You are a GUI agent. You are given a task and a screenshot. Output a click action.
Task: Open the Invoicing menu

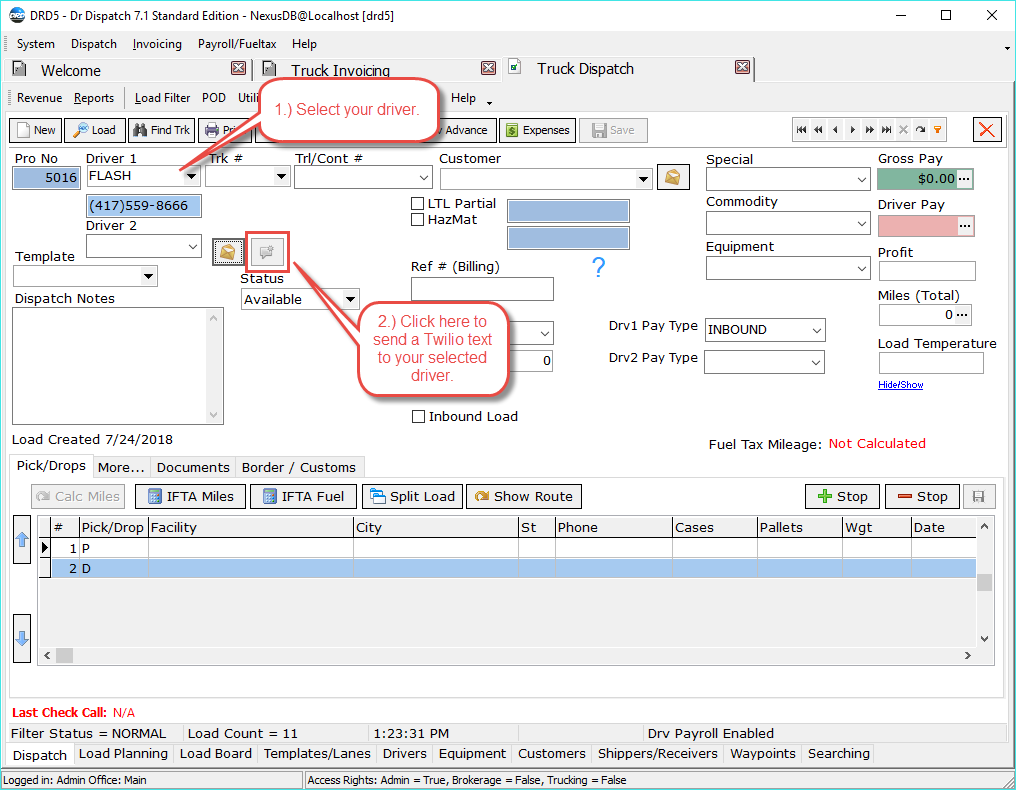(157, 44)
